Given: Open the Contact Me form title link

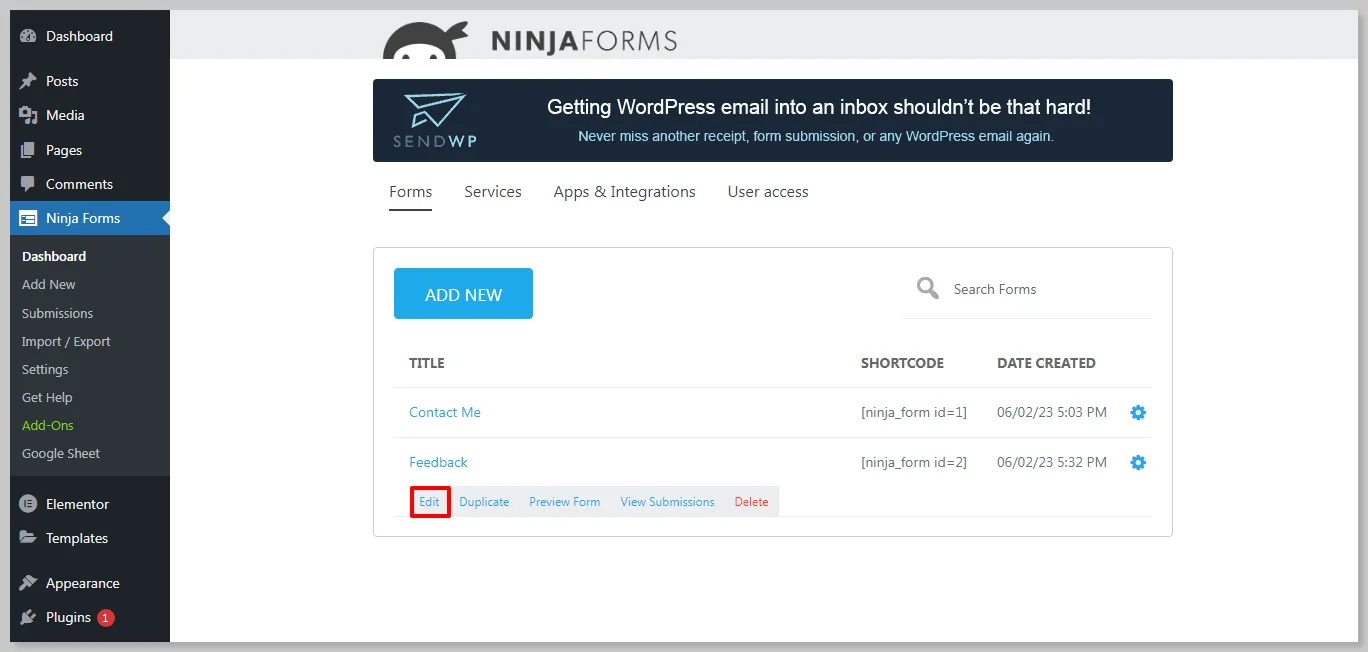Looking at the screenshot, I should 445,413.
